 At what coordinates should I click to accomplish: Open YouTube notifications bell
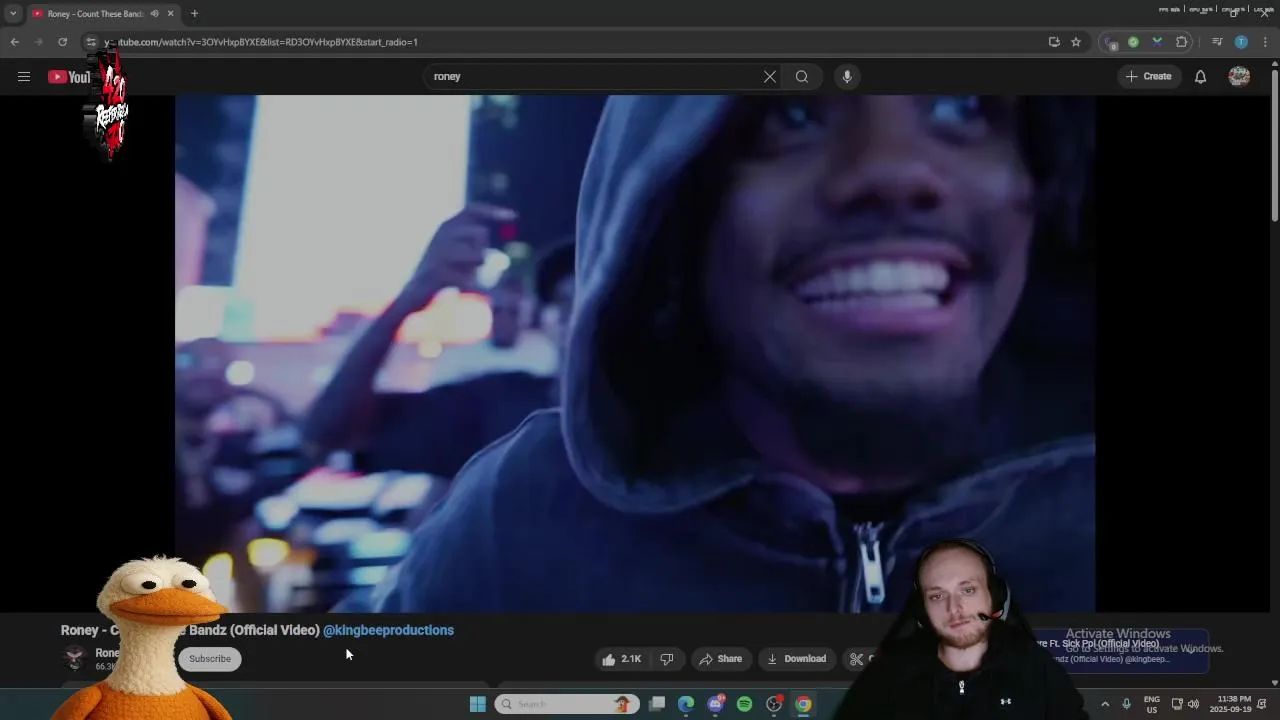[1201, 76]
